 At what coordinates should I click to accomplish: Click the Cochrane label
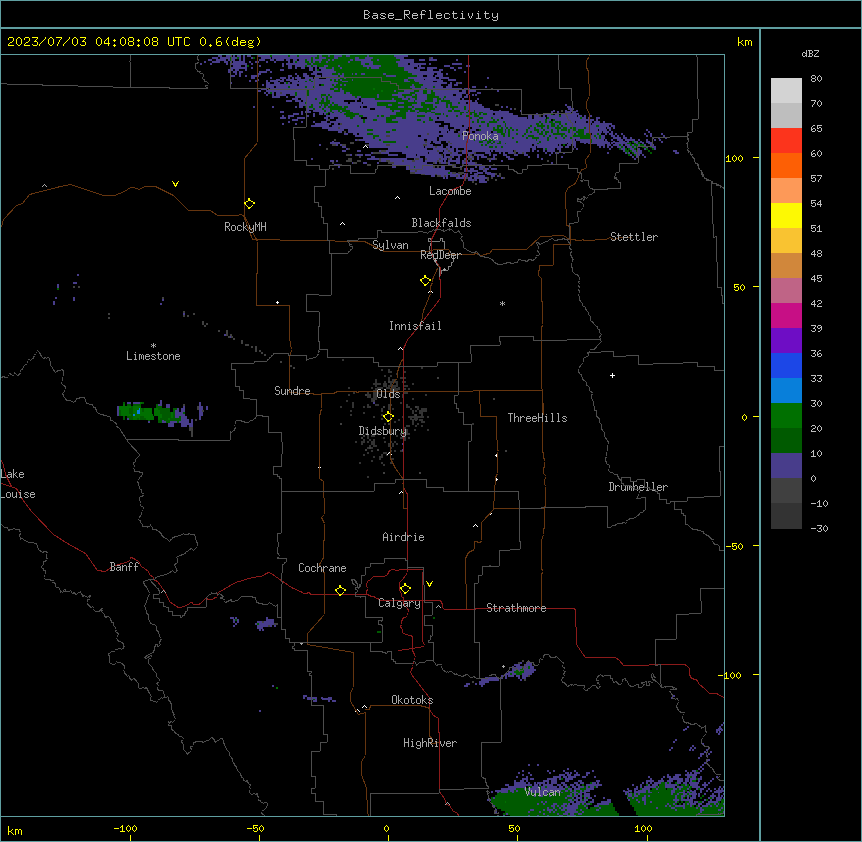(x=322, y=568)
